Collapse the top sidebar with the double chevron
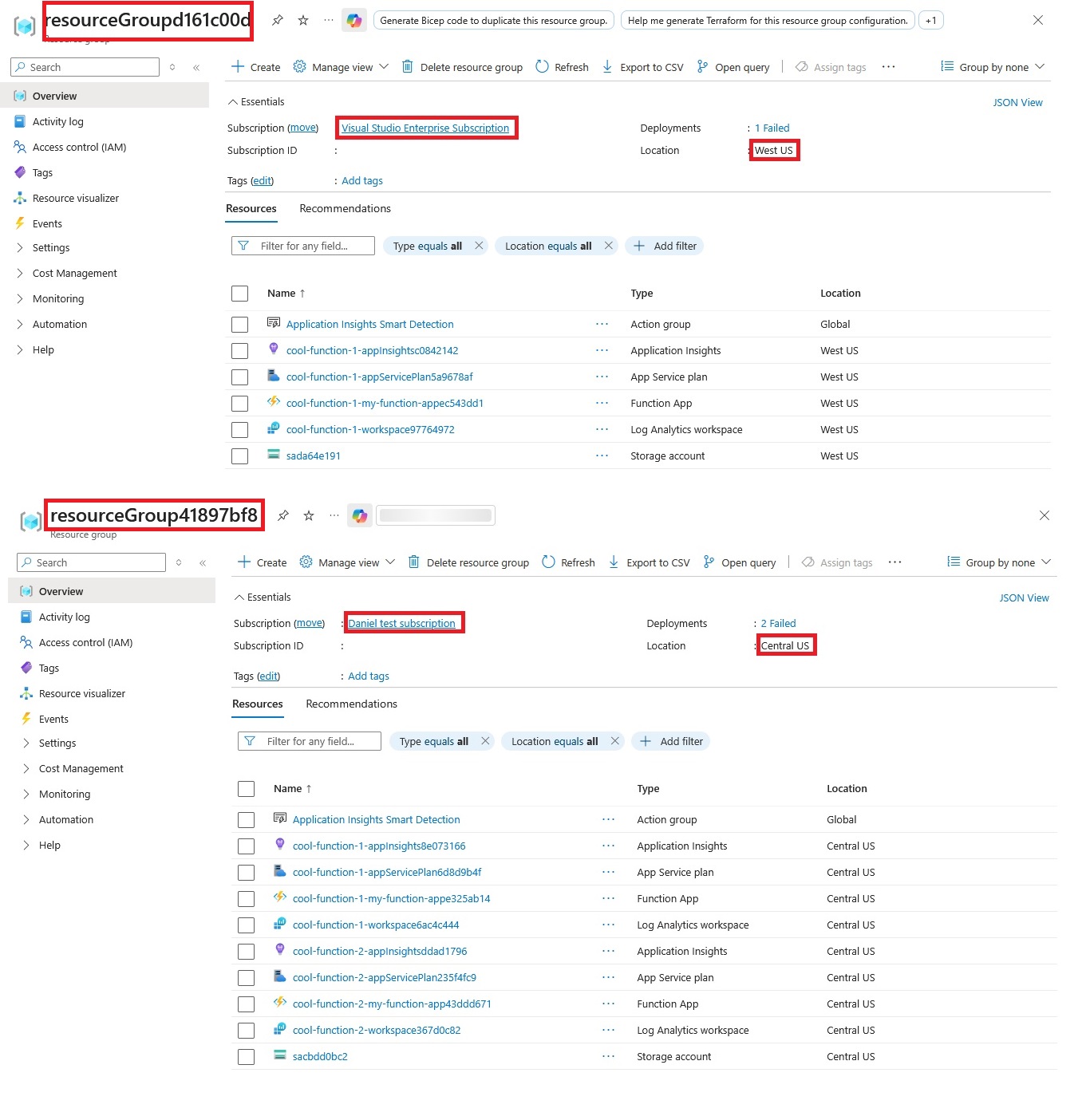The image size is (1082, 1120). [x=196, y=67]
